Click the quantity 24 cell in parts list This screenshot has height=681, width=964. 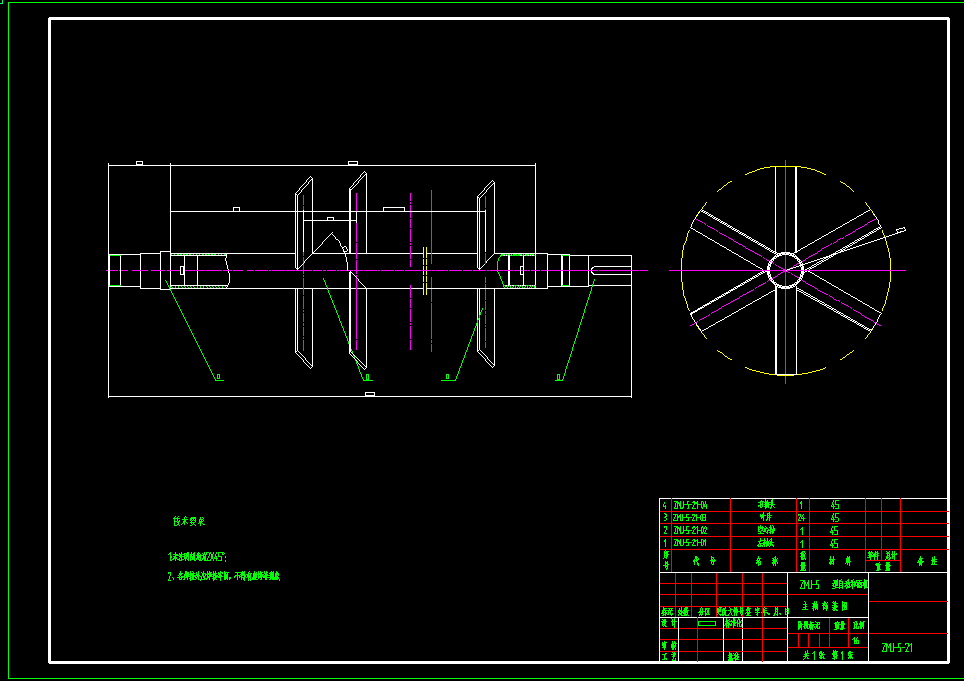click(801, 518)
